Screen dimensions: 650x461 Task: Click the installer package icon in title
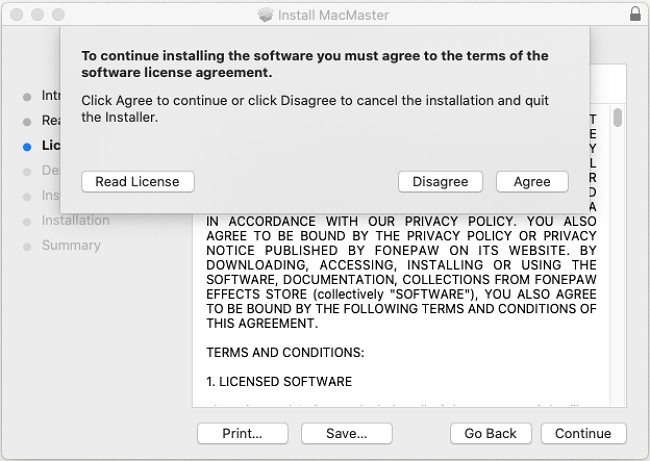pyautogui.click(x=265, y=15)
